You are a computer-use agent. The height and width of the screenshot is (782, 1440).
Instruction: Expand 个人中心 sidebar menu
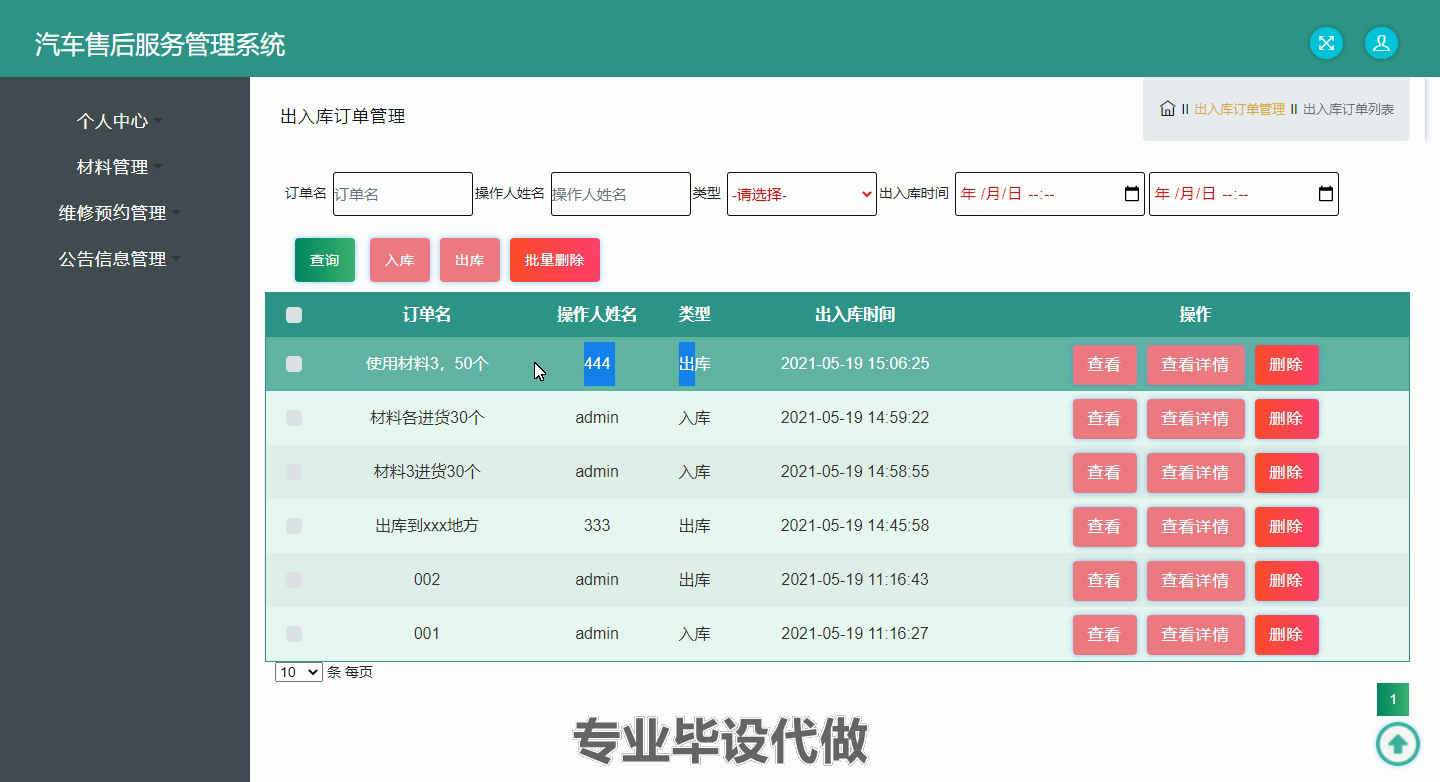coord(119,121)
